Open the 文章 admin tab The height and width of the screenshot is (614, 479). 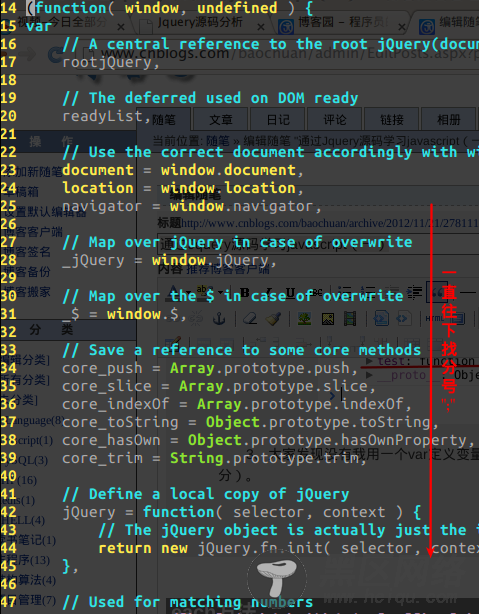pyautogui.click(x=221, y=119)
